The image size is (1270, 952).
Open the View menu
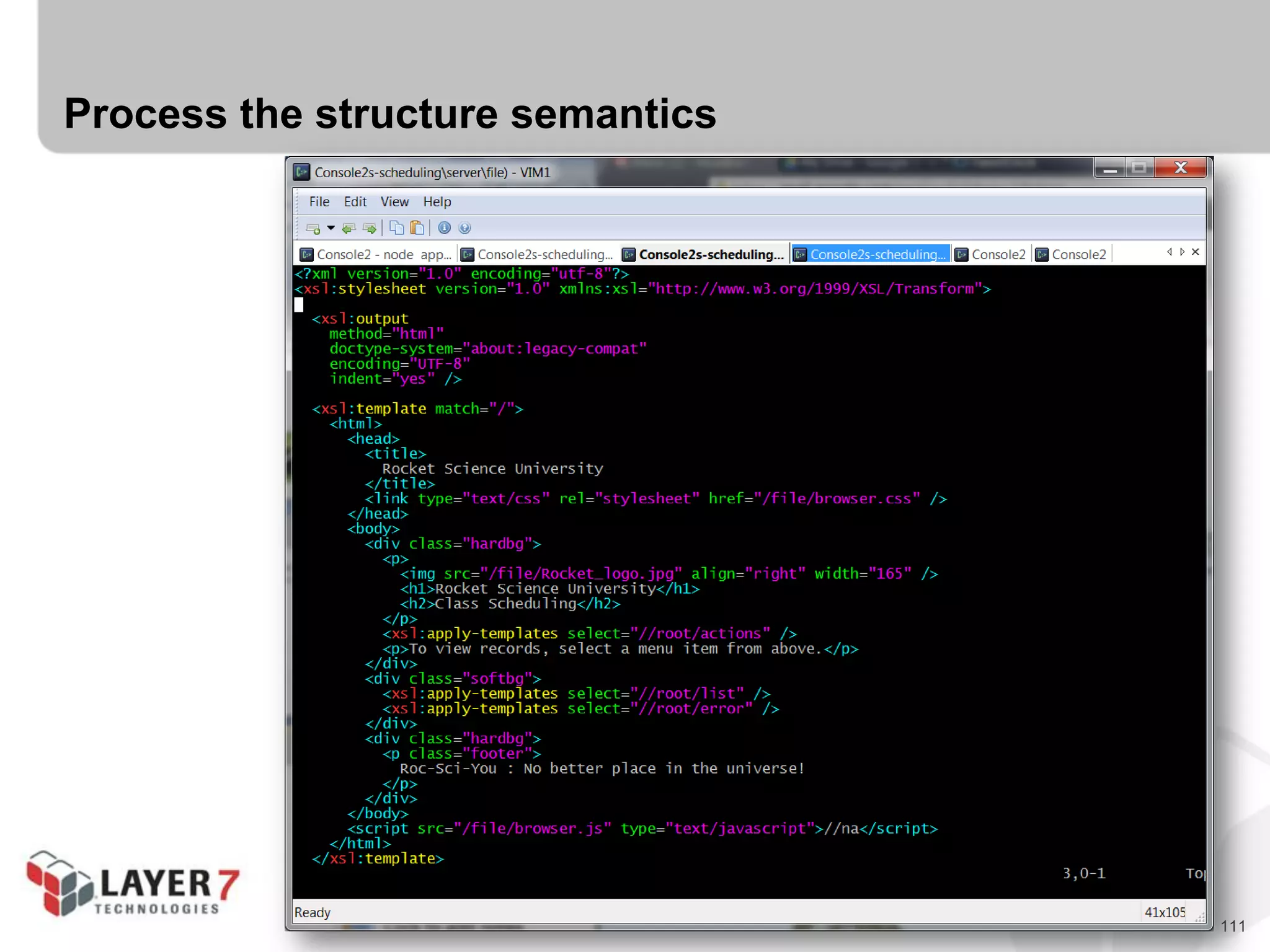click(x=395, y=202)
